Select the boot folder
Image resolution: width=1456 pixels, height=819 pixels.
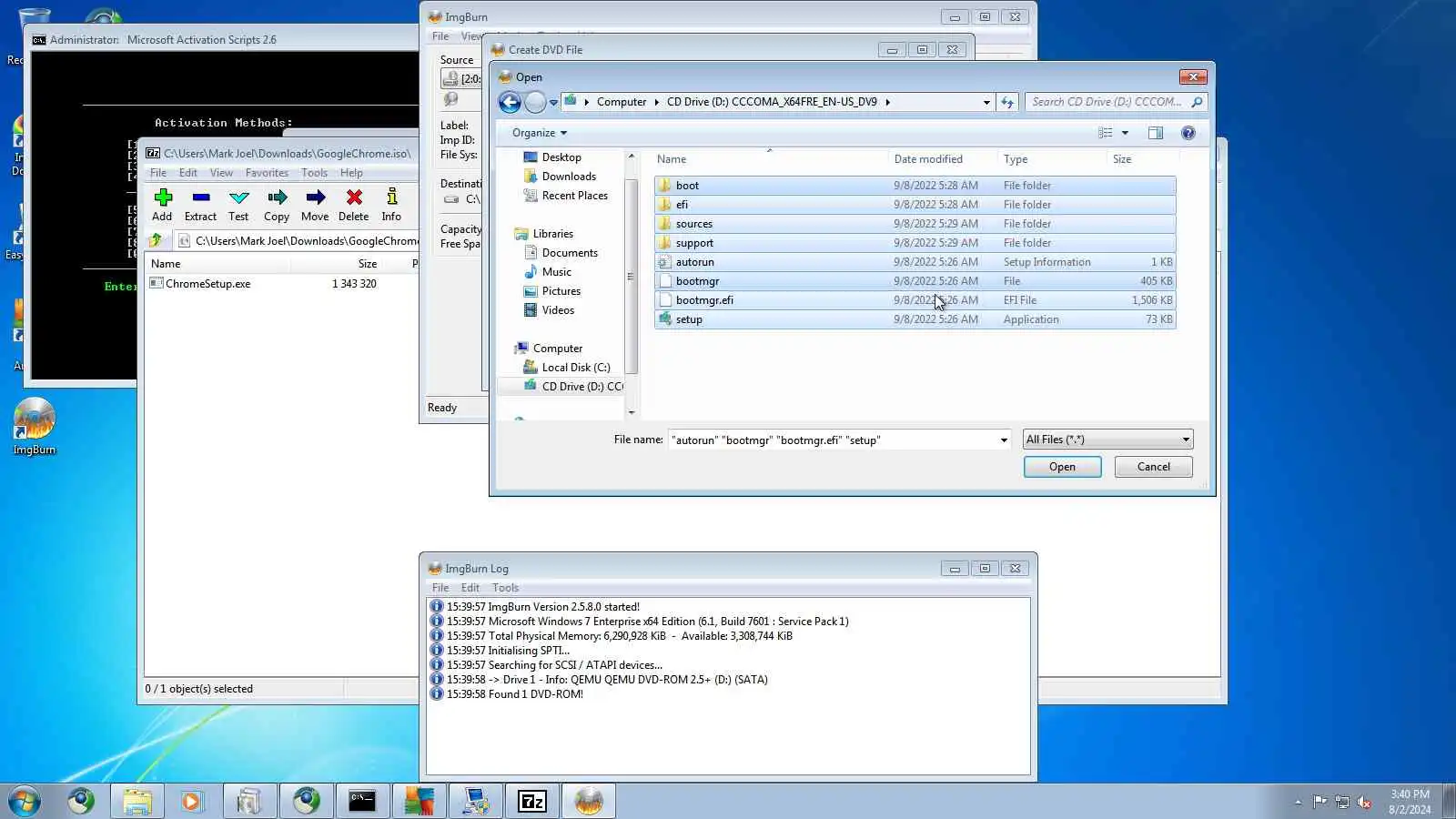click(x=915, y=186)
